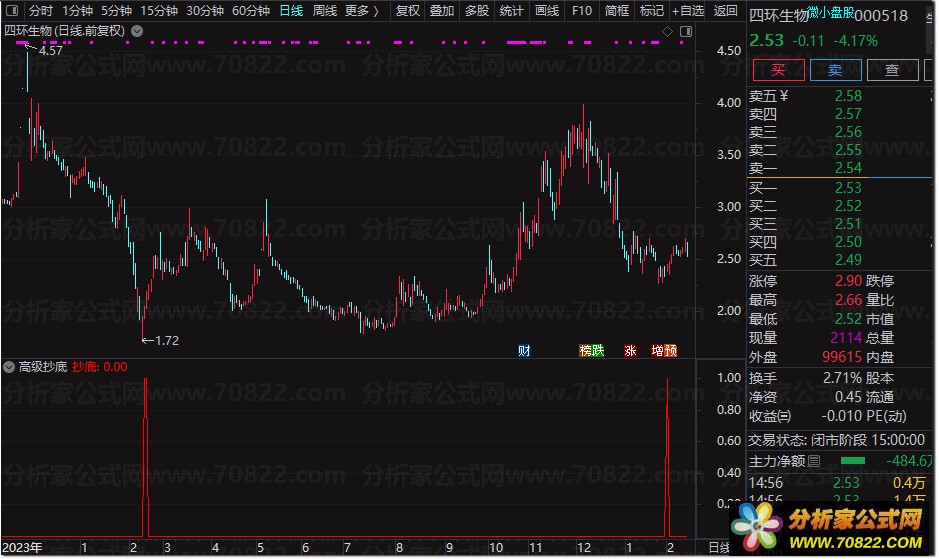Click the 日线 label at axis end
This screenshot has width=939, height=559.
[x=719, y=548]
